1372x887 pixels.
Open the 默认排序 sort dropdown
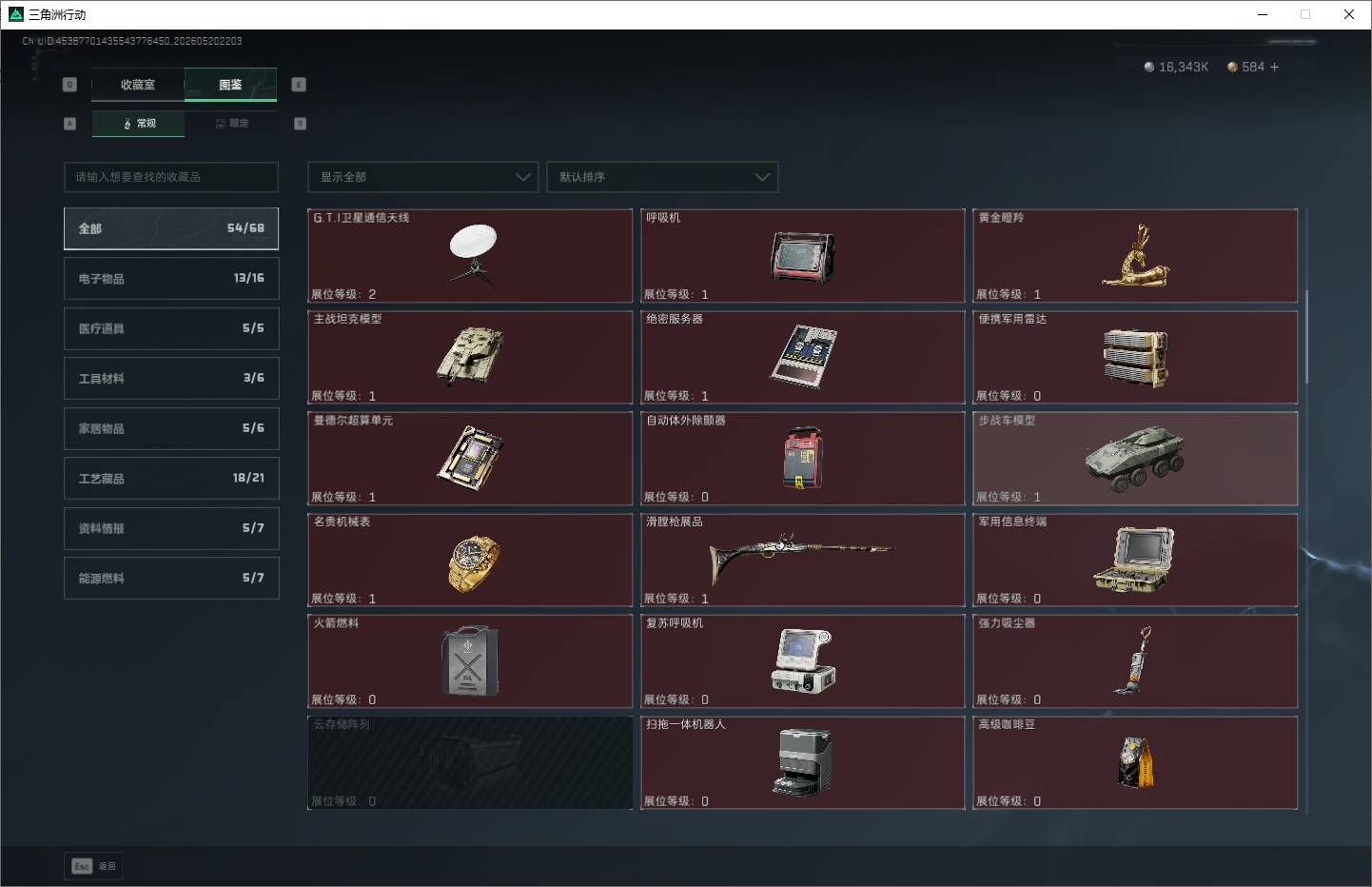[662, 177]
